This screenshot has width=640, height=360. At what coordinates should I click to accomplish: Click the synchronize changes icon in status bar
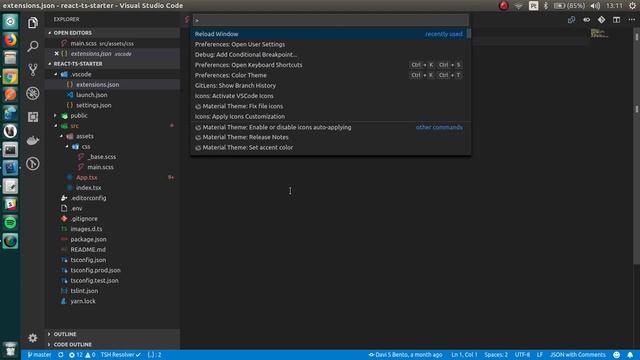(x=60, y=355)
